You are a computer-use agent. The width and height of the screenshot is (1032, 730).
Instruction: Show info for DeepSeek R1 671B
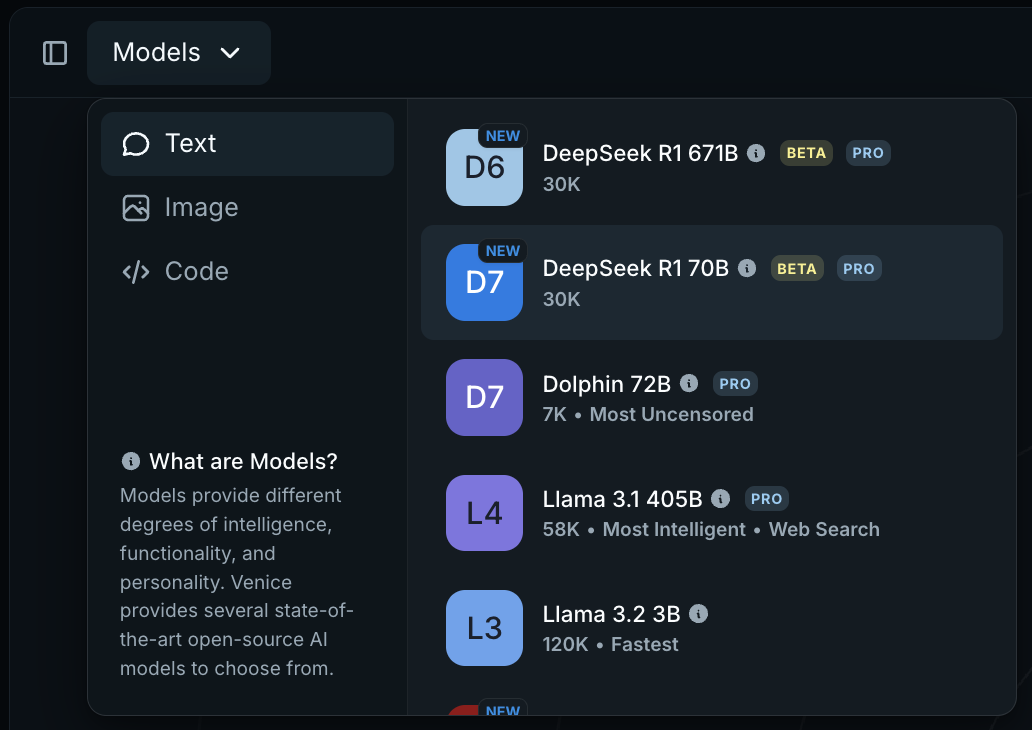pos(757,153)
